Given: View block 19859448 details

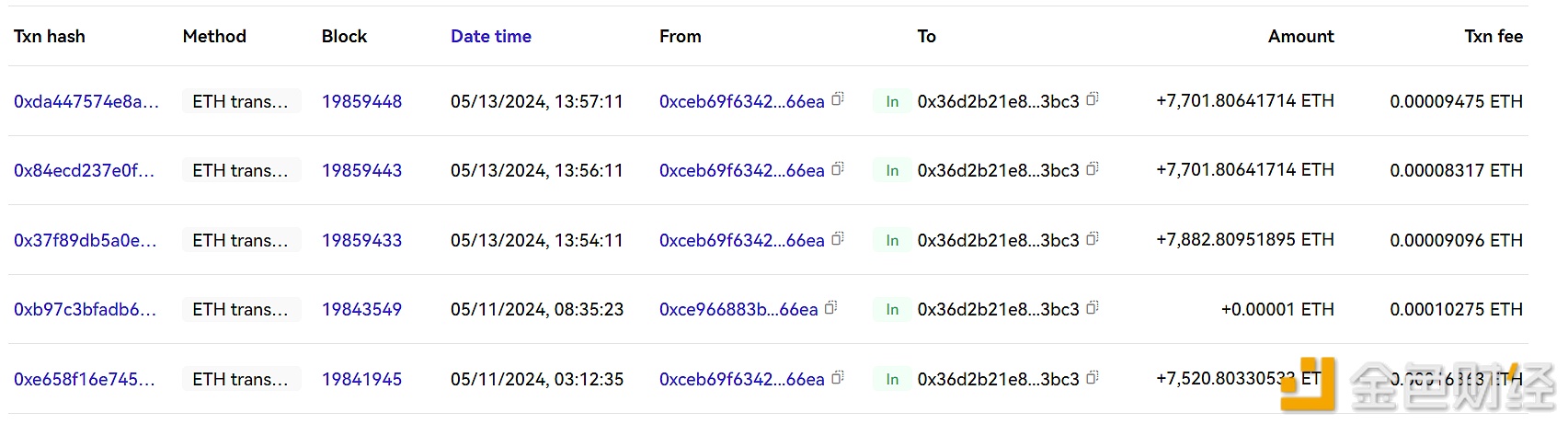Looking at the screenshot, I should [x=361, y=102].
